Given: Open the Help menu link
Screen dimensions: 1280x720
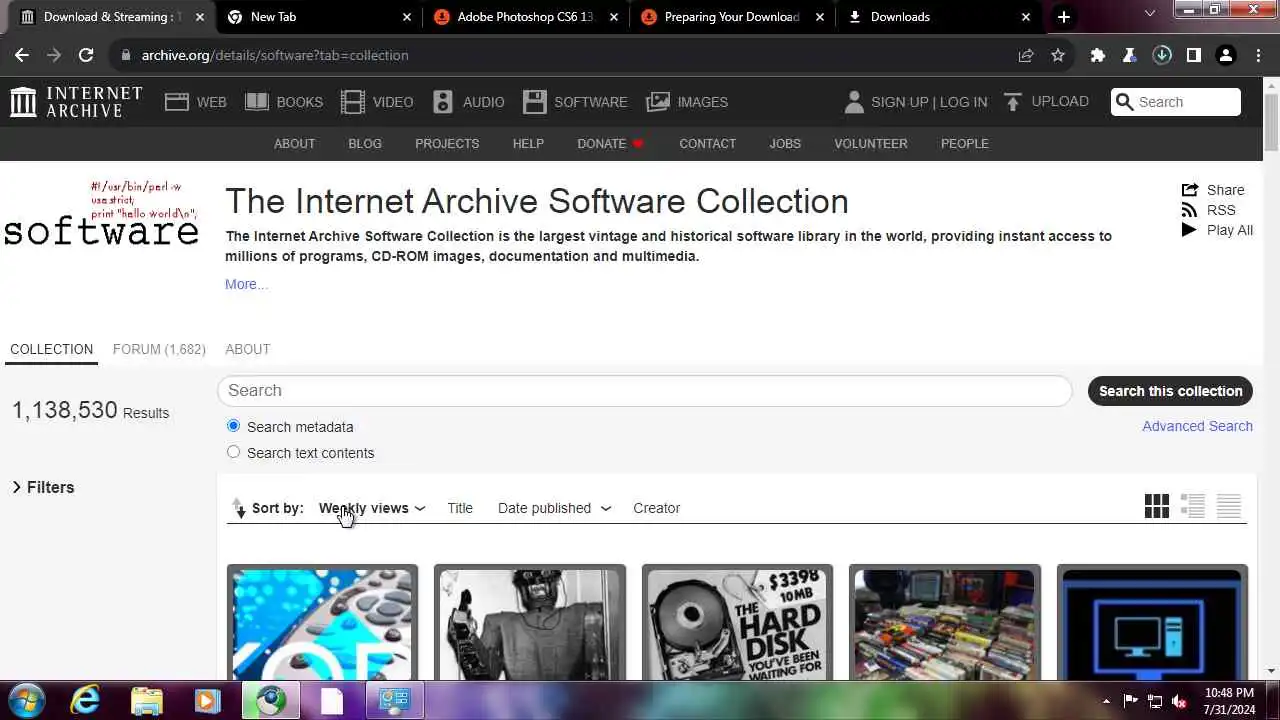Looking at the screenshot, I should pos(528,143).
